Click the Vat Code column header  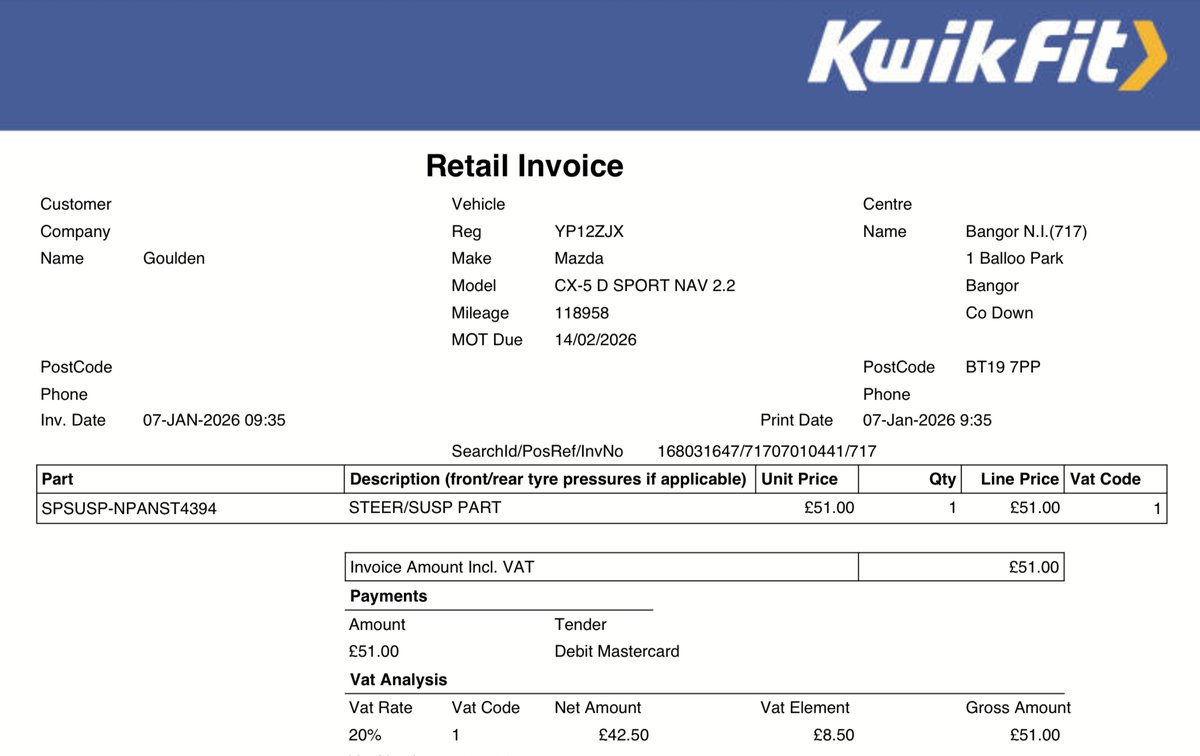click(x=1104, y=479)
